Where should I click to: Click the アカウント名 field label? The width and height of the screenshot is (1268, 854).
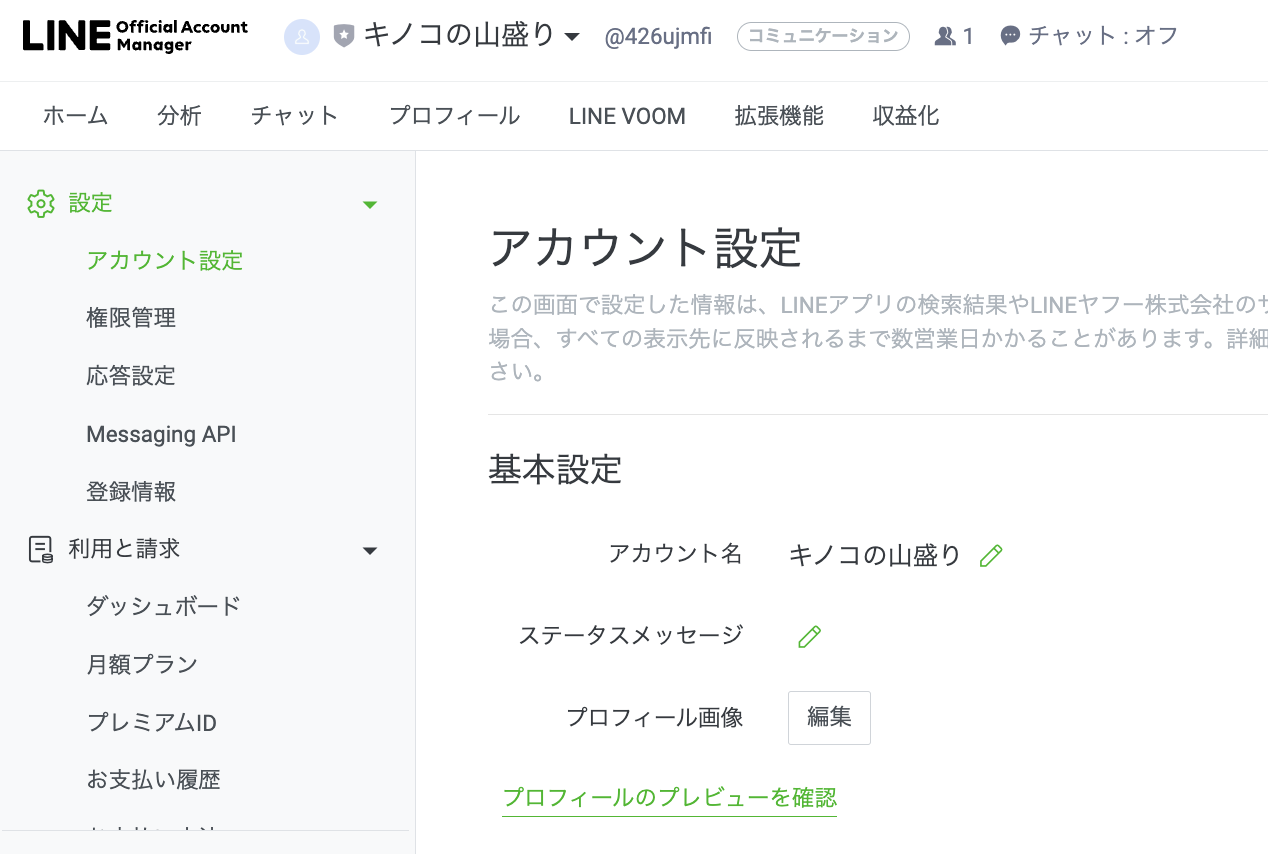click(675, 554)
